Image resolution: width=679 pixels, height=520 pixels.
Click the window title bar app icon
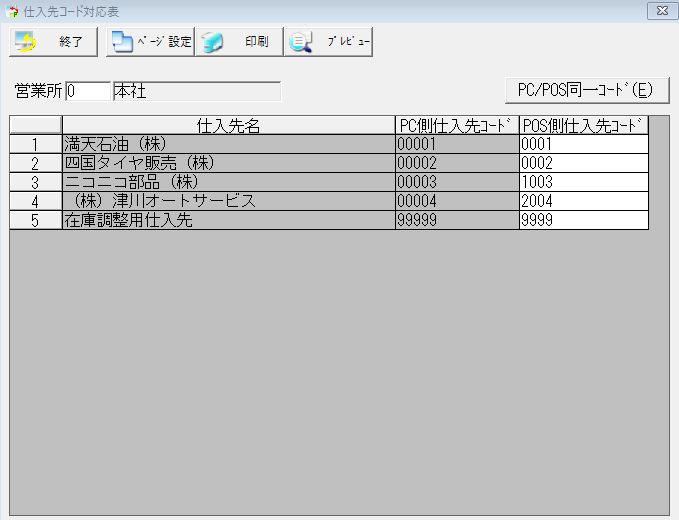point(12,11)
